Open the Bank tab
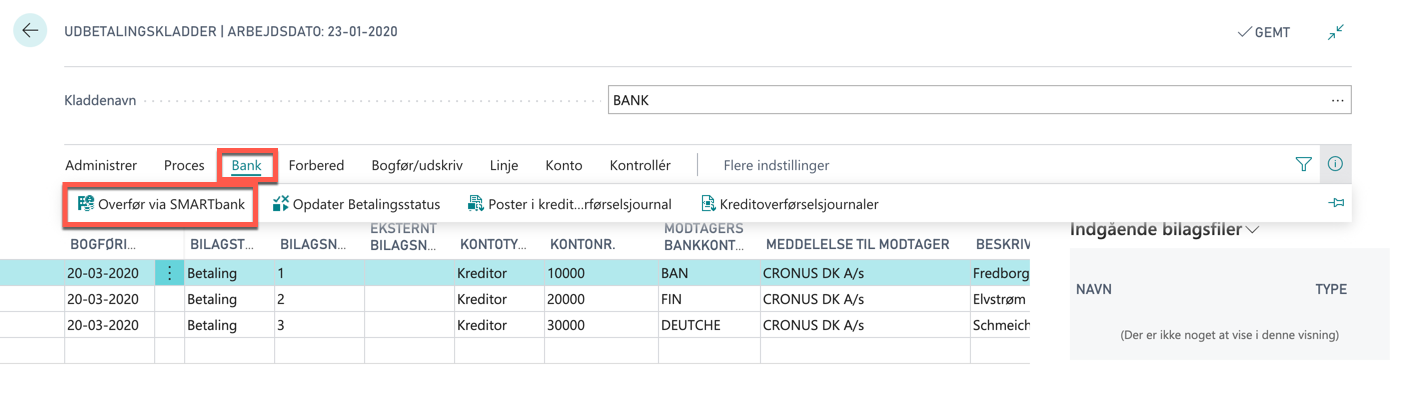 246,165
